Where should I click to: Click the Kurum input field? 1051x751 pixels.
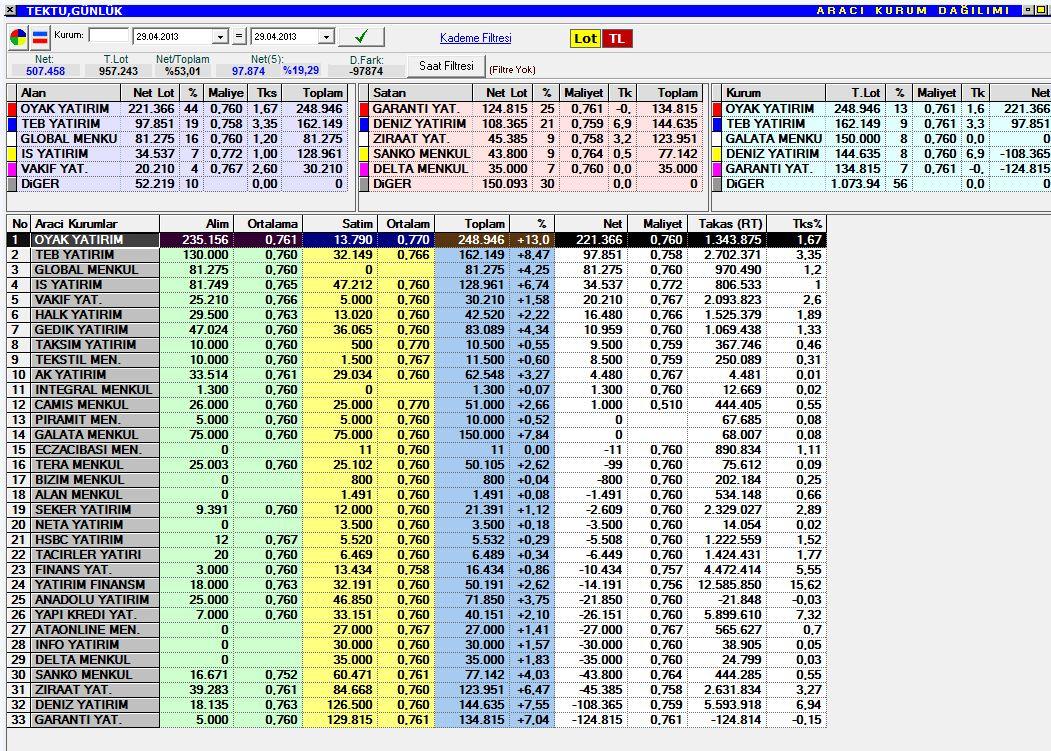point(109,36)
